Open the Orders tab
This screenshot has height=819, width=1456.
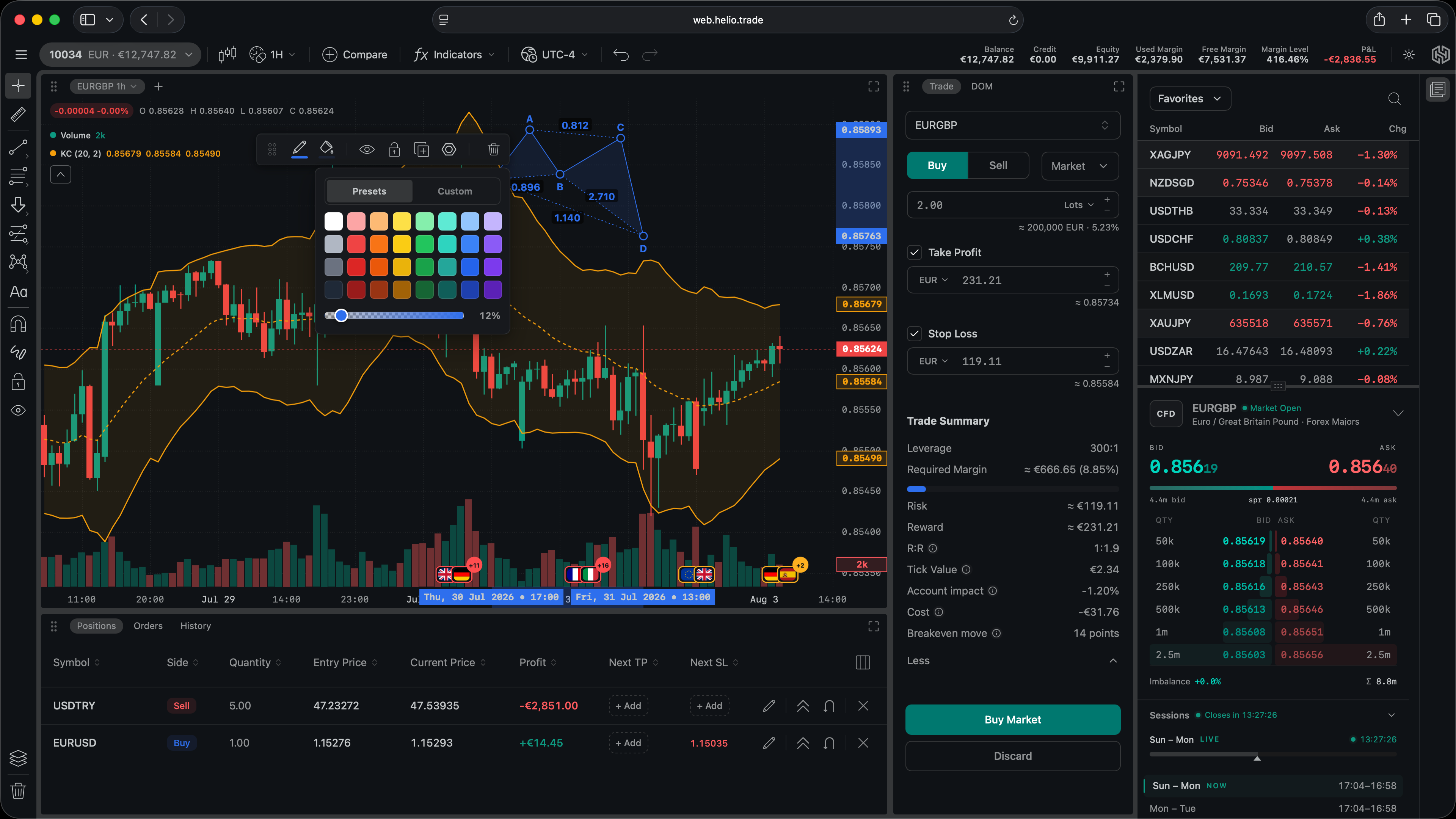148,626
